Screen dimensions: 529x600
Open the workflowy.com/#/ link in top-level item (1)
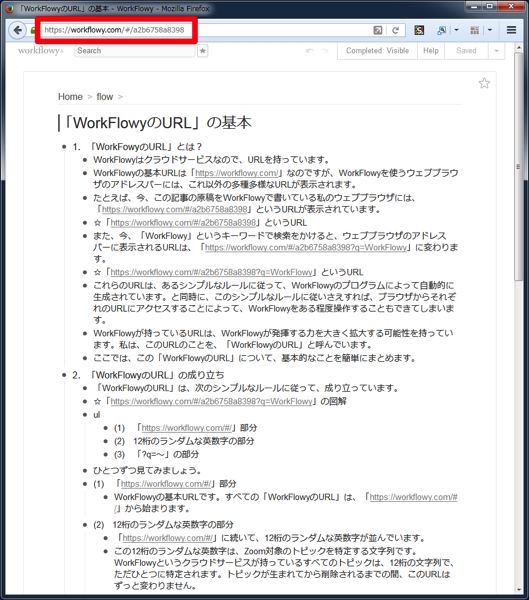tap(167, 484)
